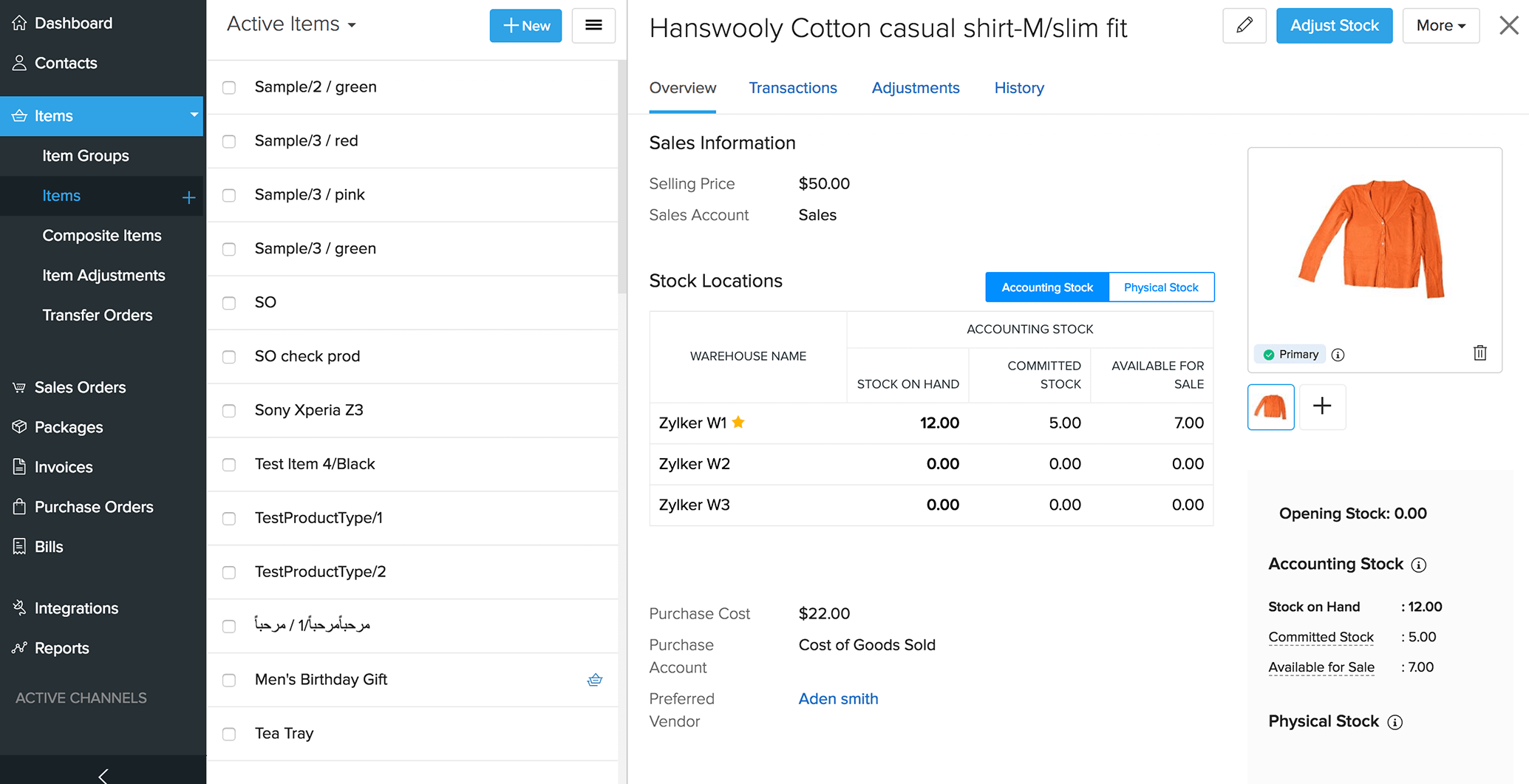Open preferred vendor Aden smith link
This screenshot has height=784, width=1529.
(838, 699)
